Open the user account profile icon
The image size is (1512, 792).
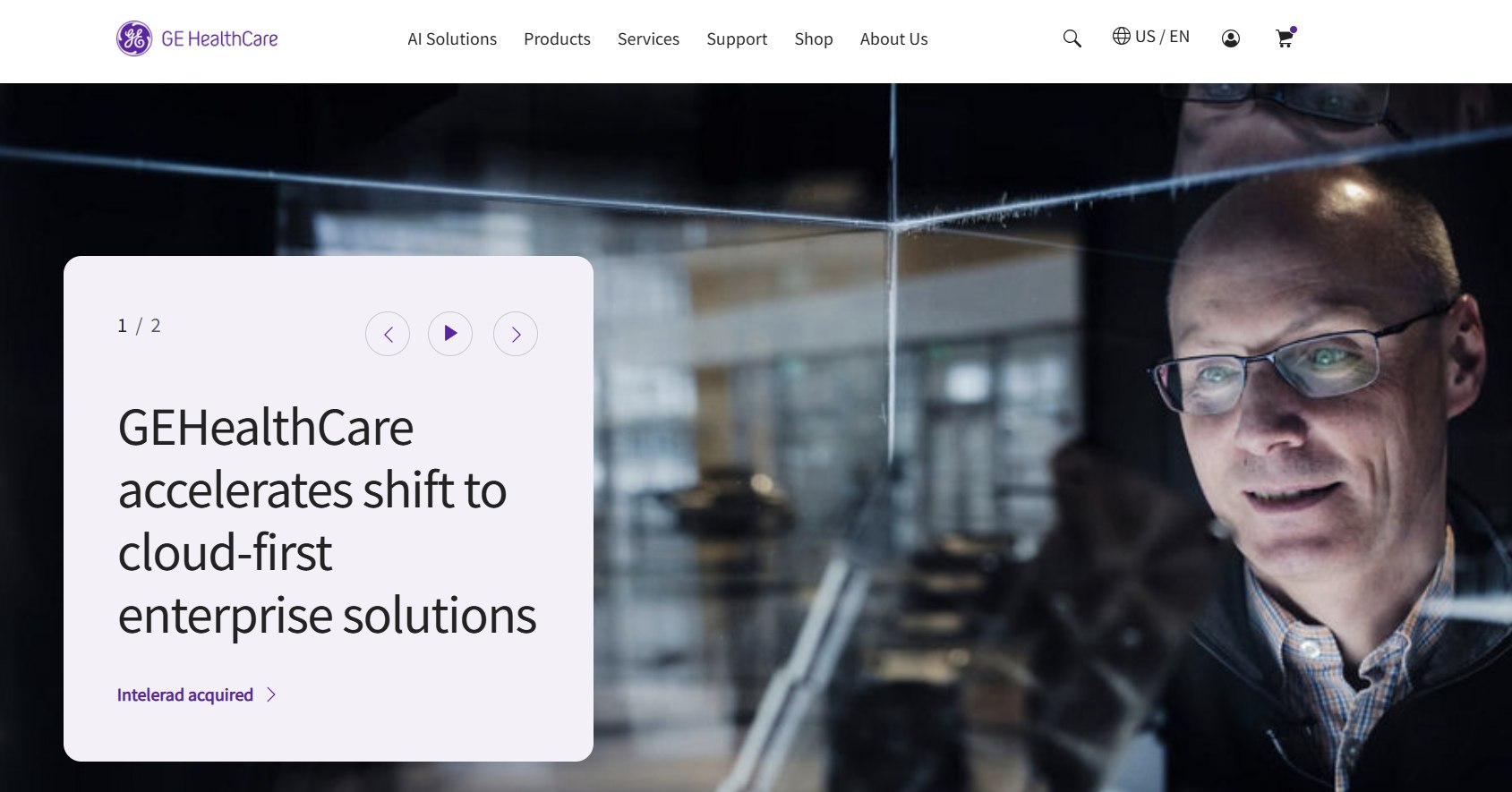click(x=1231, y=38)
